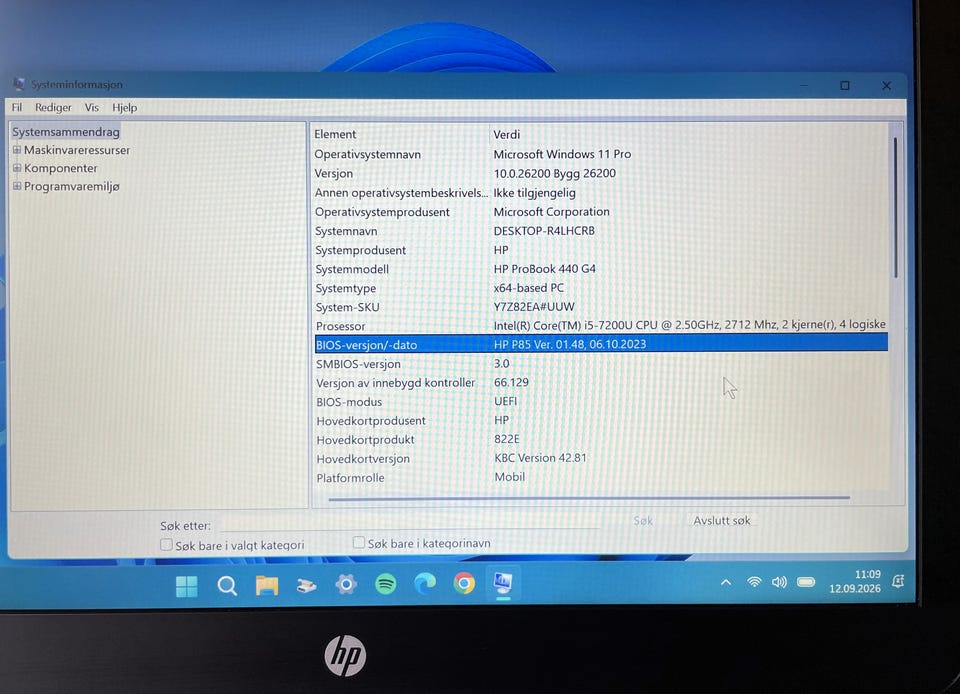This screenshot has height=694, width=960.
Task: Select the SMBIOS-versjon row
Action: click(x=601, y=364)
